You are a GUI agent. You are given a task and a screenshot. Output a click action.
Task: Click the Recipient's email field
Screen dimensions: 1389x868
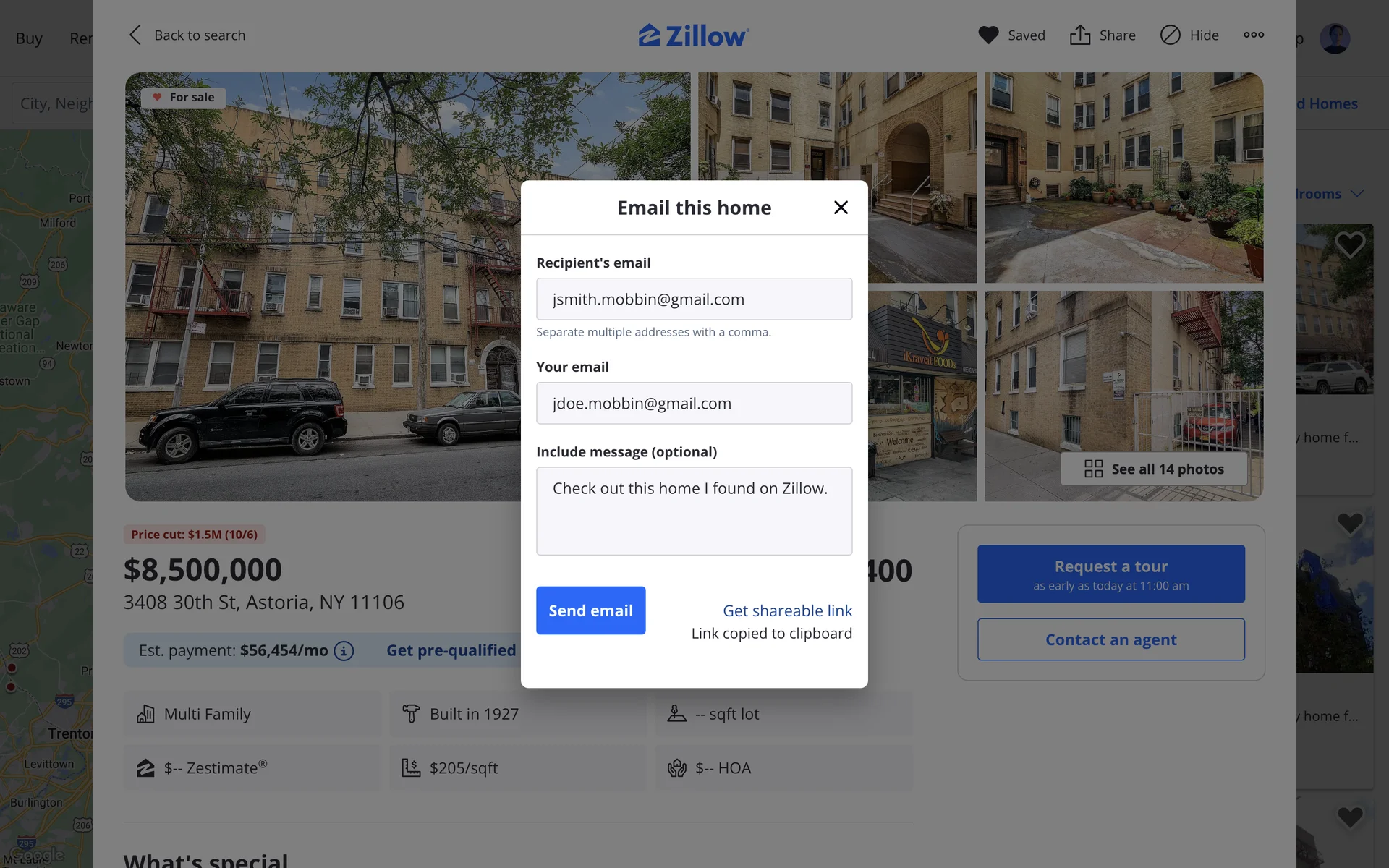(694, 299)
